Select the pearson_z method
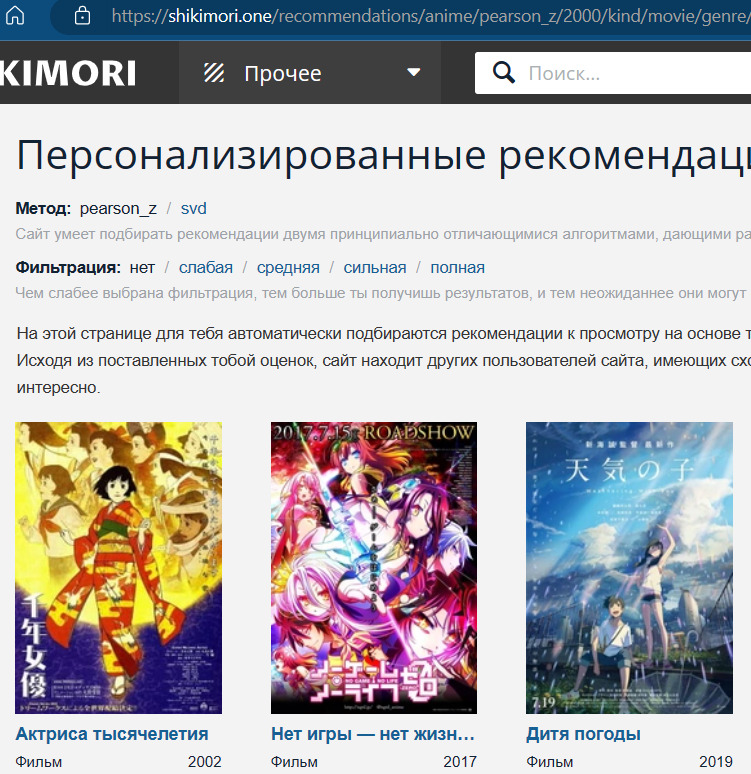 (x=118, y=208)
